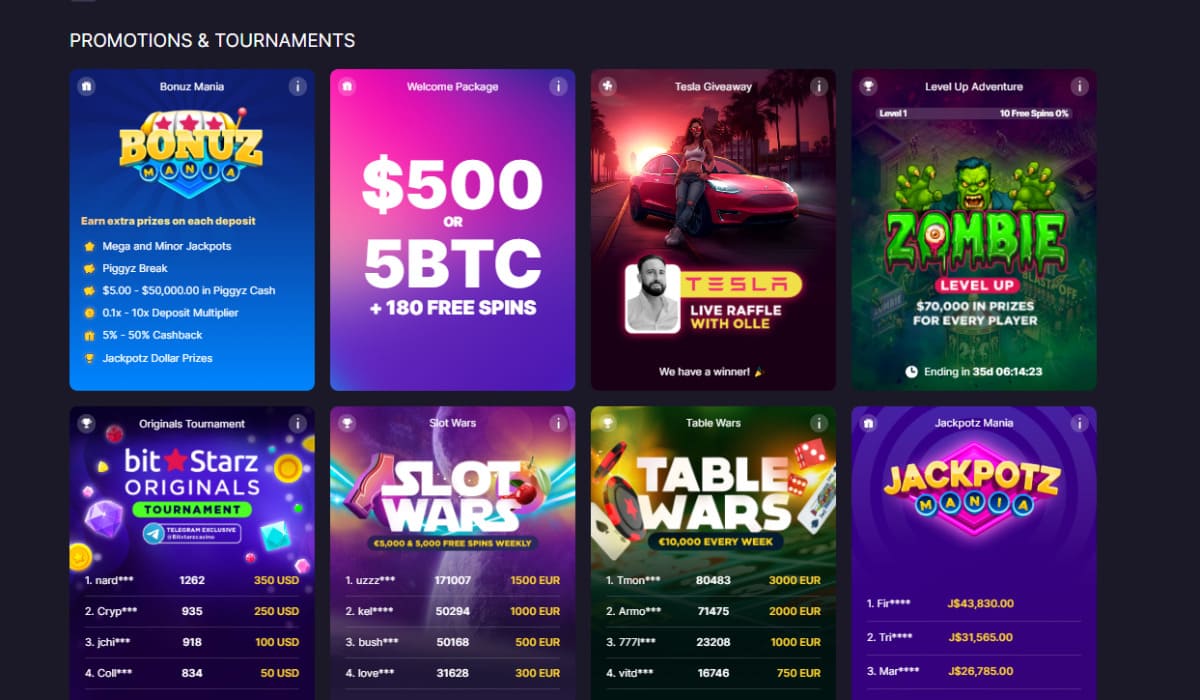Open info icon on Bonuz Mania card
The height and width of the screenshot is (700, 1200).
pyautogui.click(x=297, y=86)
